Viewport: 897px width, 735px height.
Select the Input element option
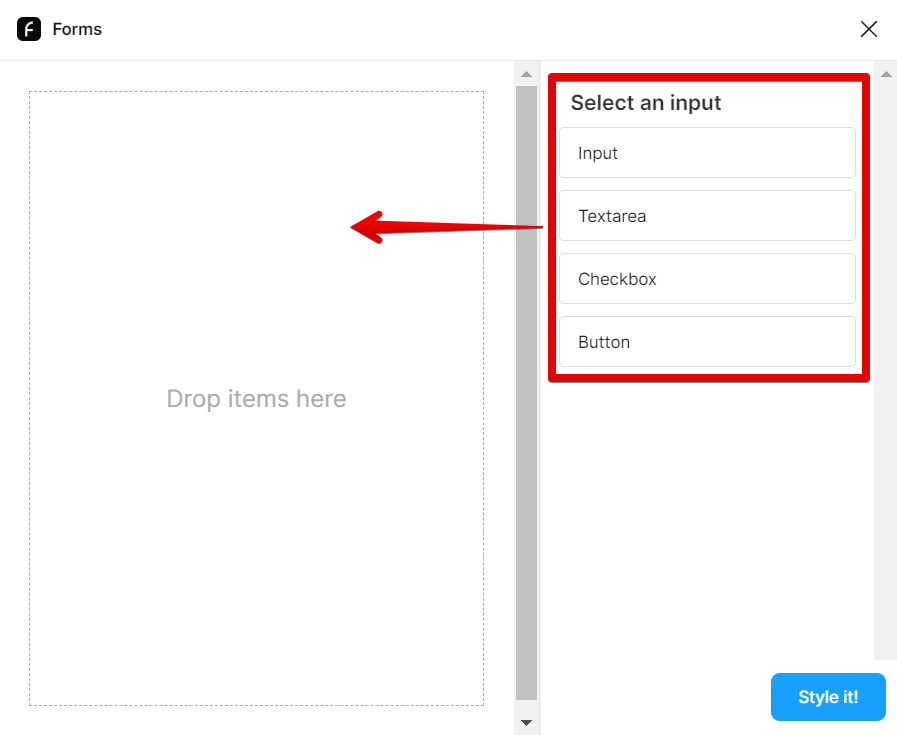pos(707,153)
